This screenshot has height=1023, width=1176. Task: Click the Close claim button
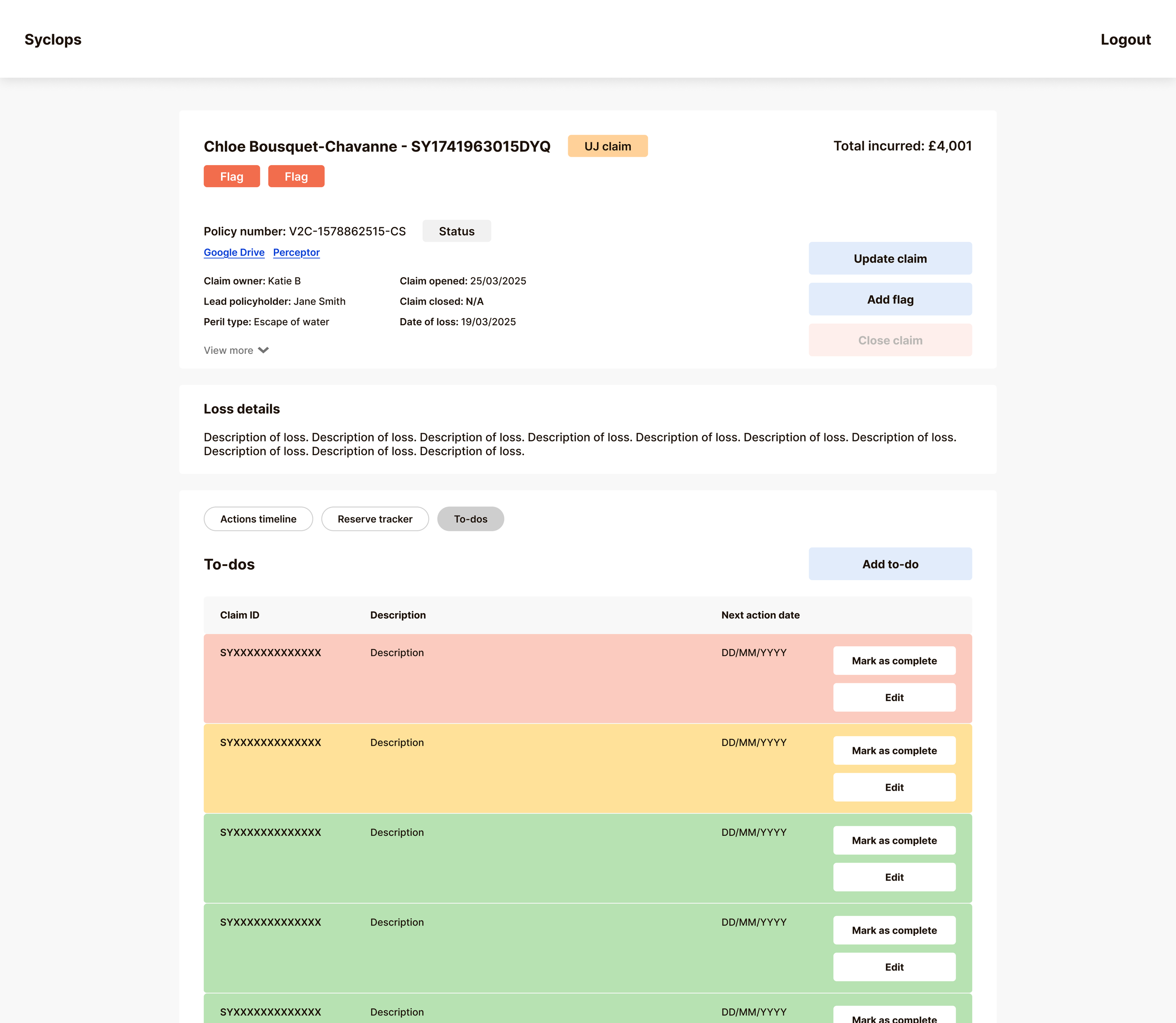click(890, 340)
